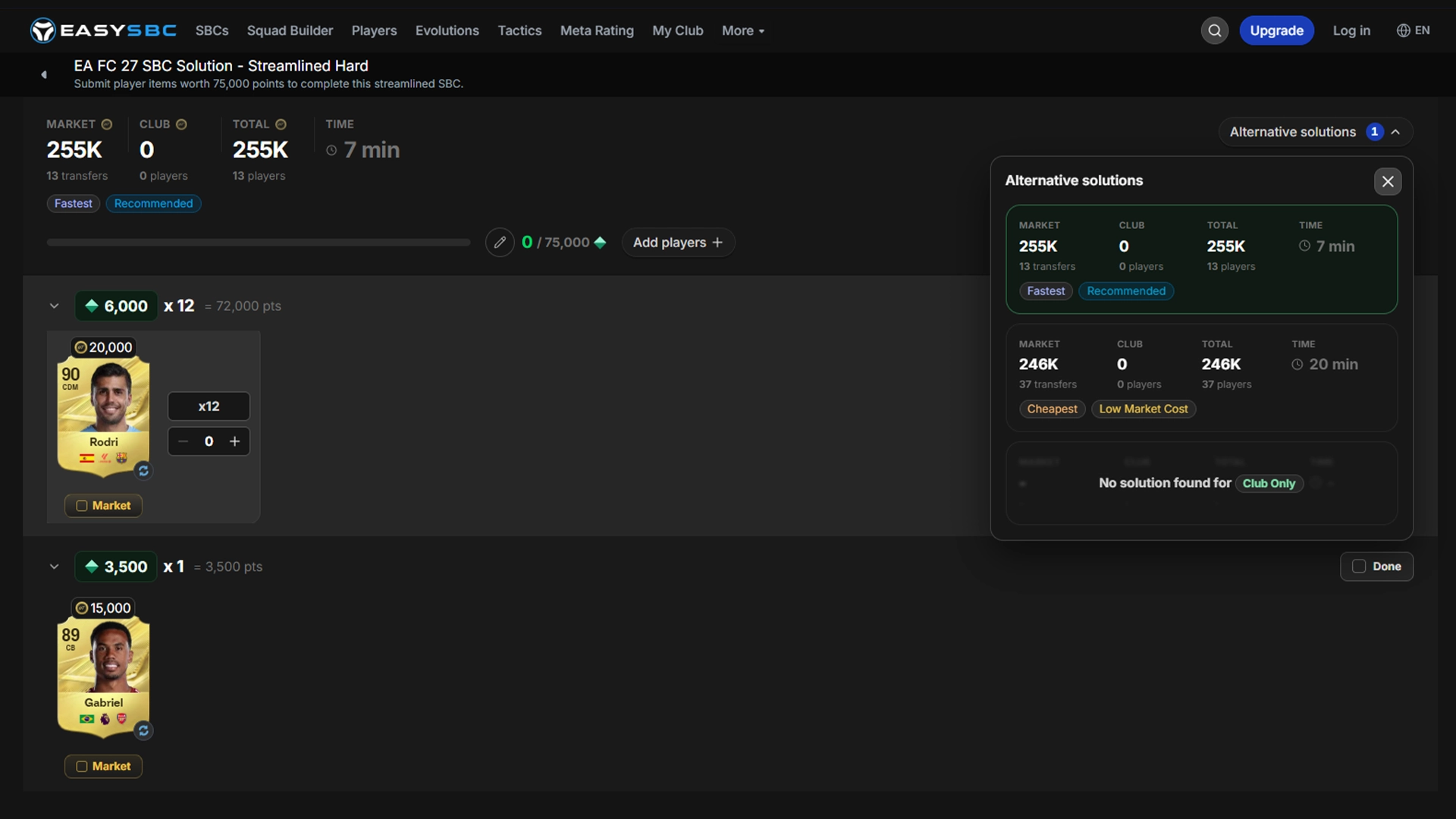Click the points progress bar
This screenshot has width=1456, height=819.
click(259, 243)
